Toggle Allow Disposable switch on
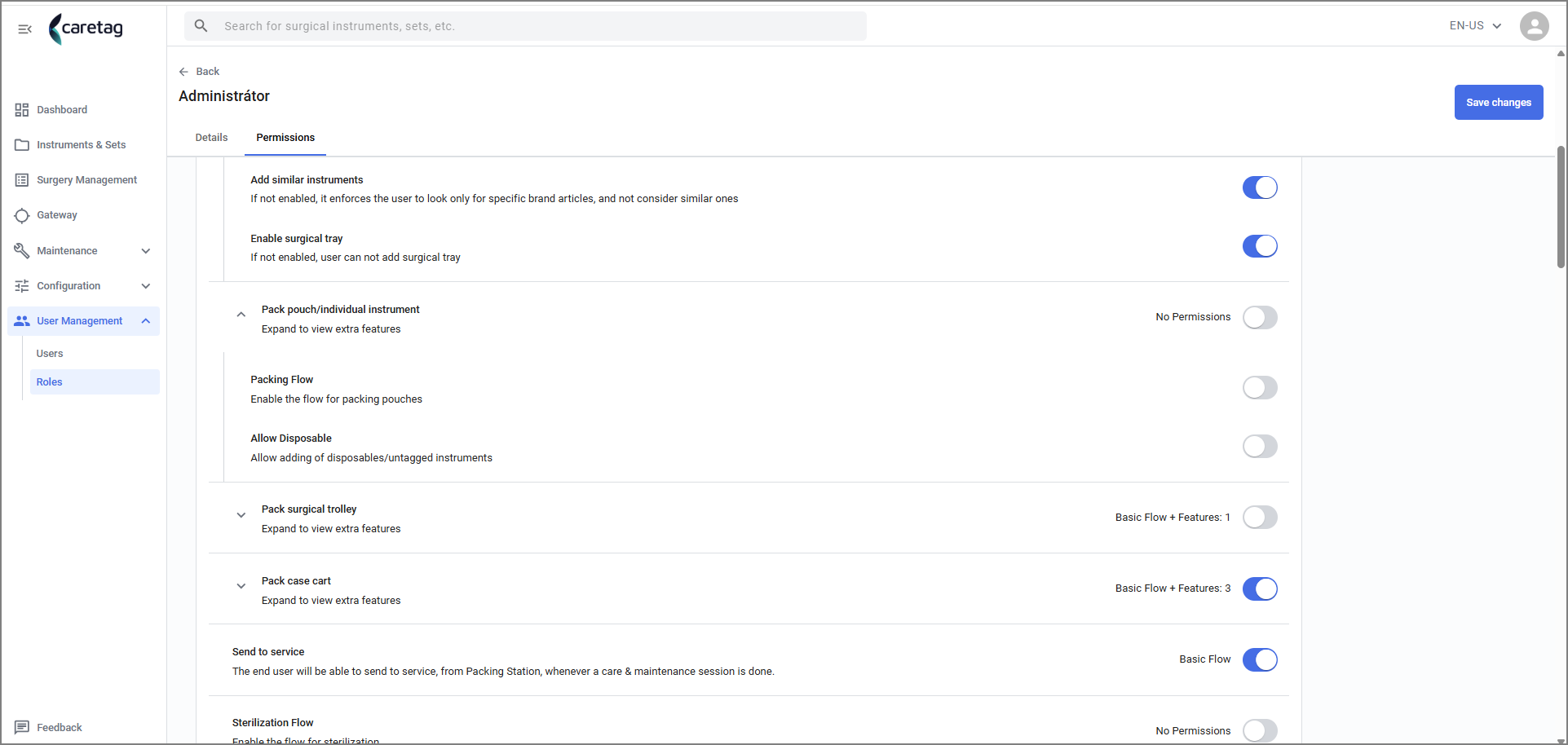 pyautogui.click(x=1260, y=447)
